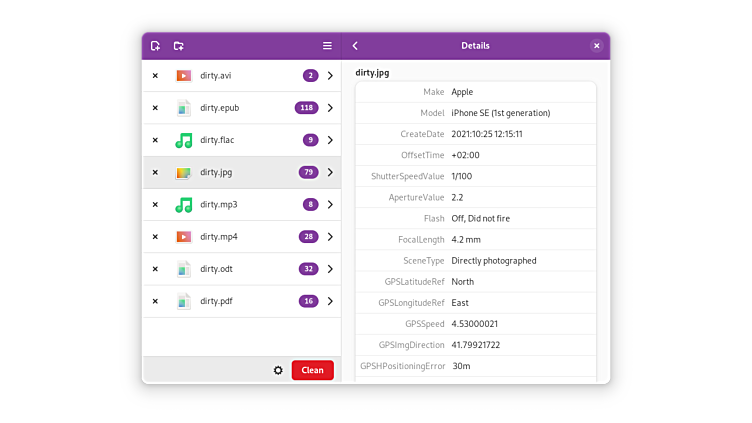This screenshot has height=423, width=752.
Task: Expand details chevron for dirty.avi
Action: pos(330,76)
